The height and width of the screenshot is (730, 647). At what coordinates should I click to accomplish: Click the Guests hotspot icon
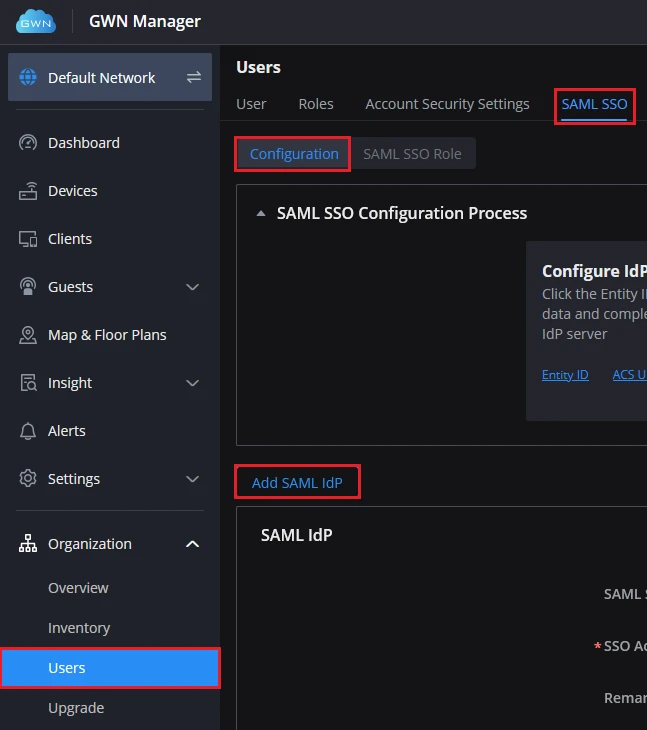tap(28, 286)
